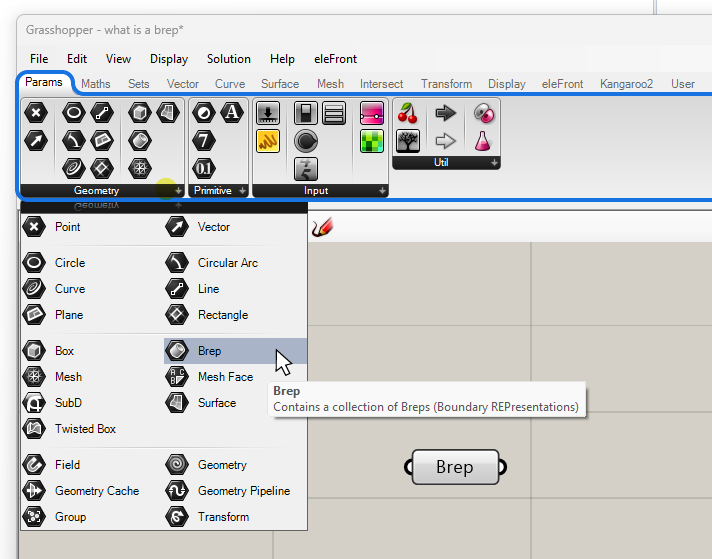
Task: Select the Brep component on the canvas
Action: 455,467
